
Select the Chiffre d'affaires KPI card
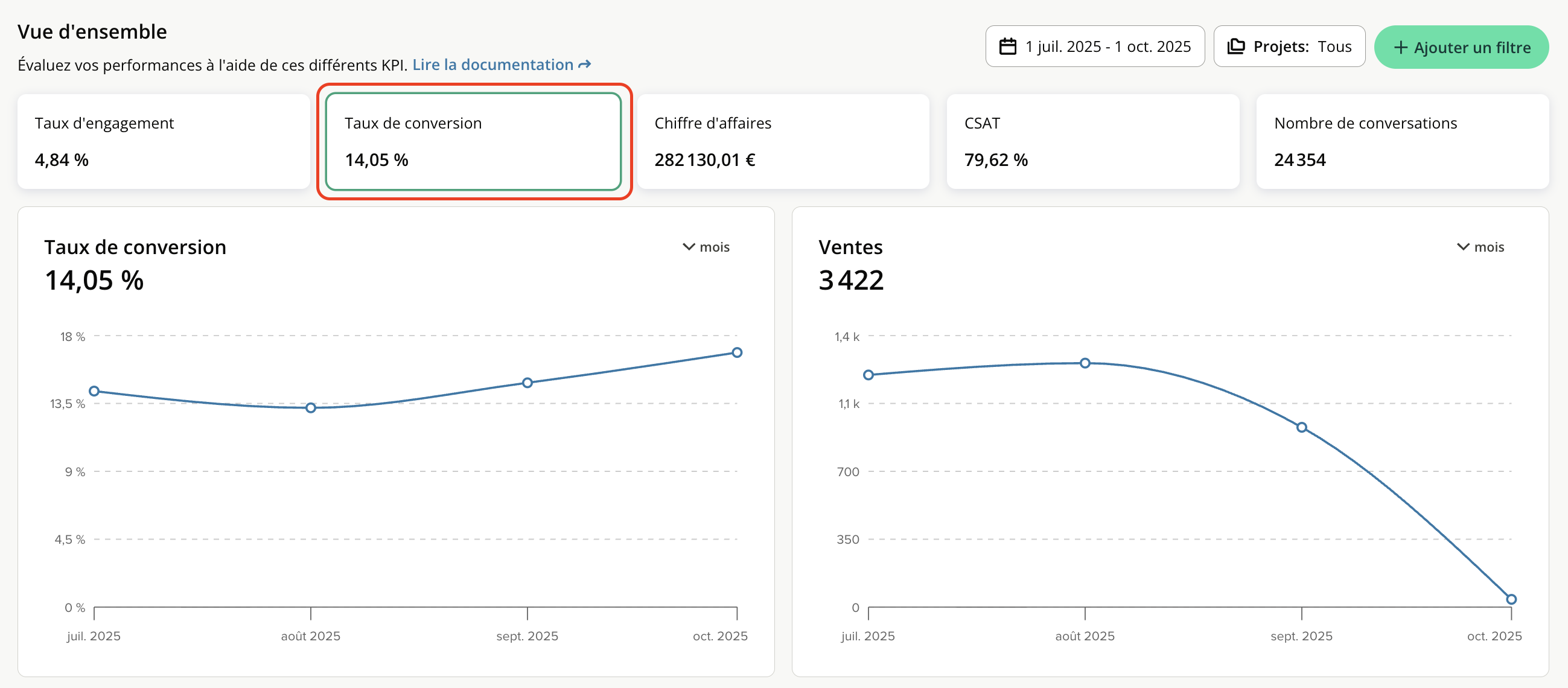783,141
